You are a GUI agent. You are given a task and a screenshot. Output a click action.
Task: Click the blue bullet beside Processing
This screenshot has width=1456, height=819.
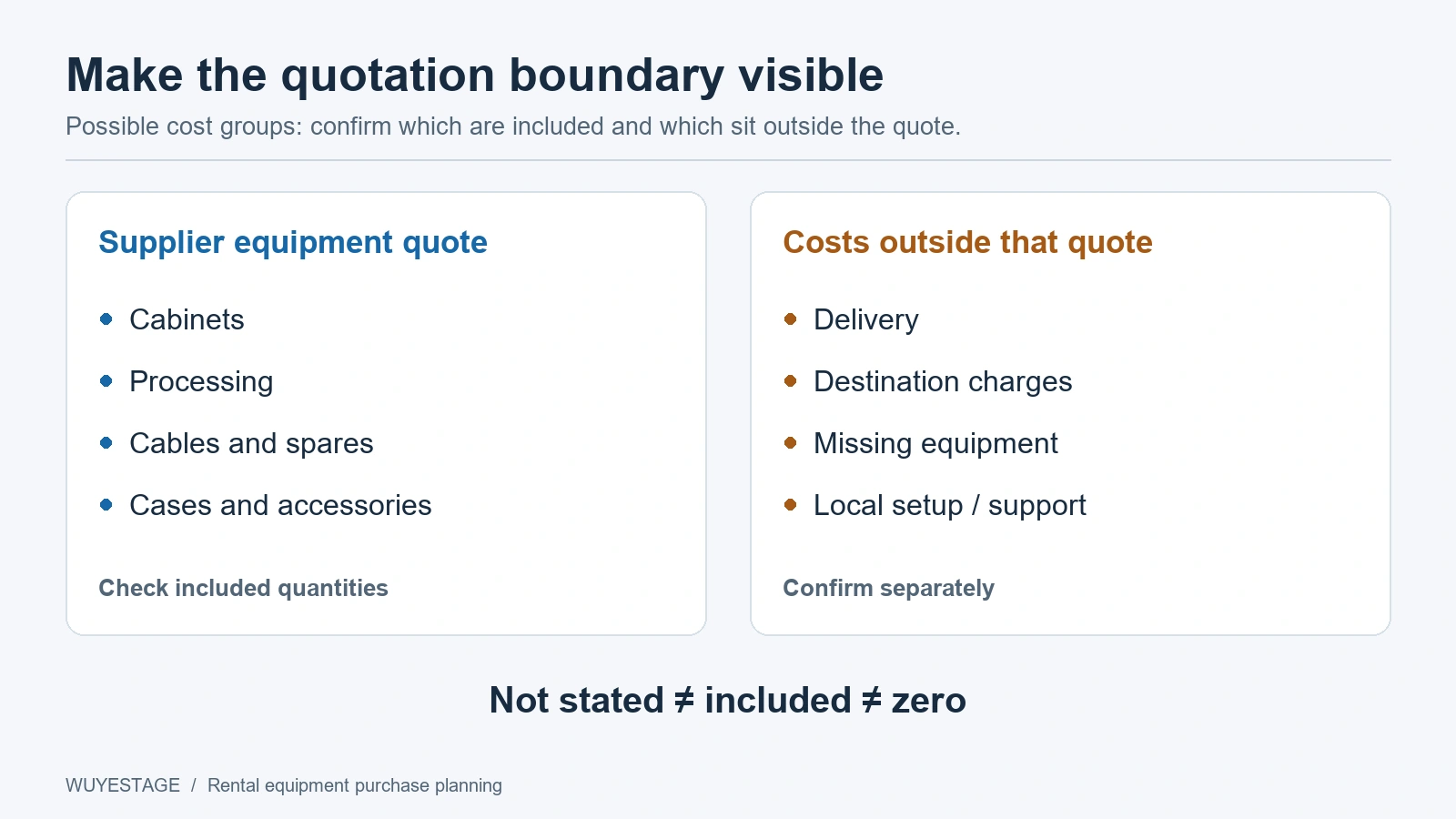click(x=106, y=380)
